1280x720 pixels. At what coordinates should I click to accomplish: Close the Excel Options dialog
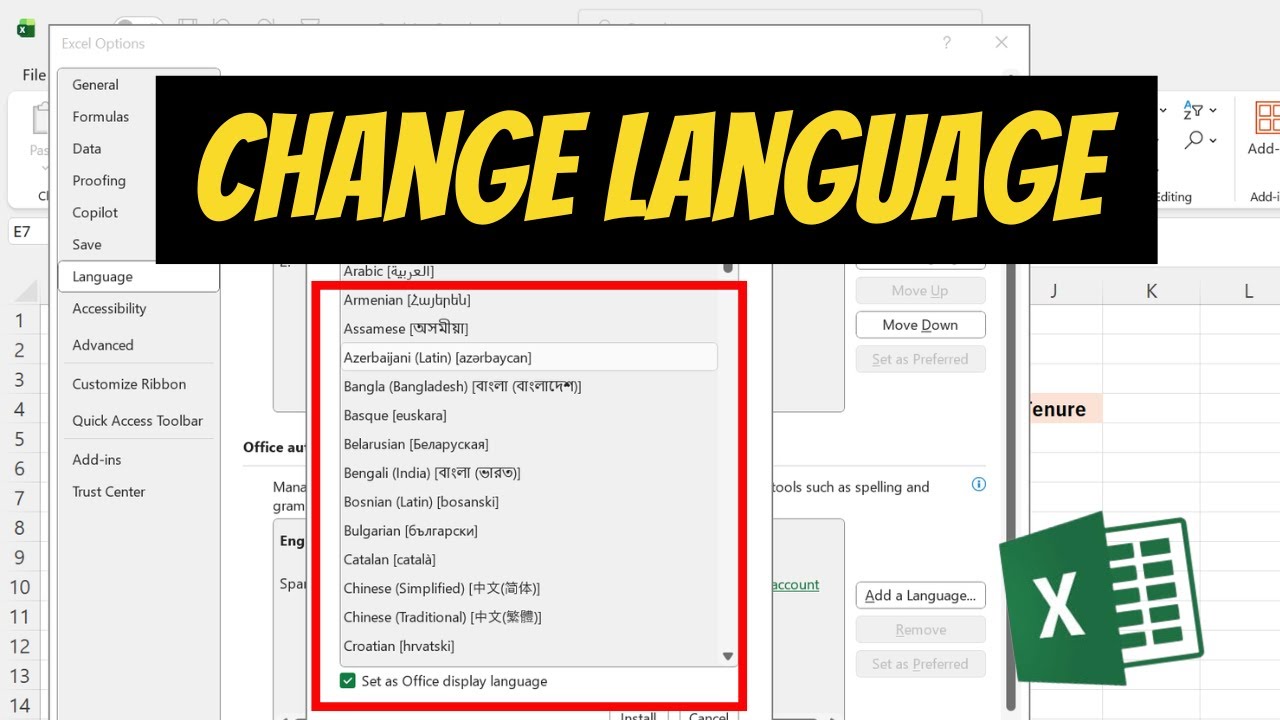pos(1001,43)
